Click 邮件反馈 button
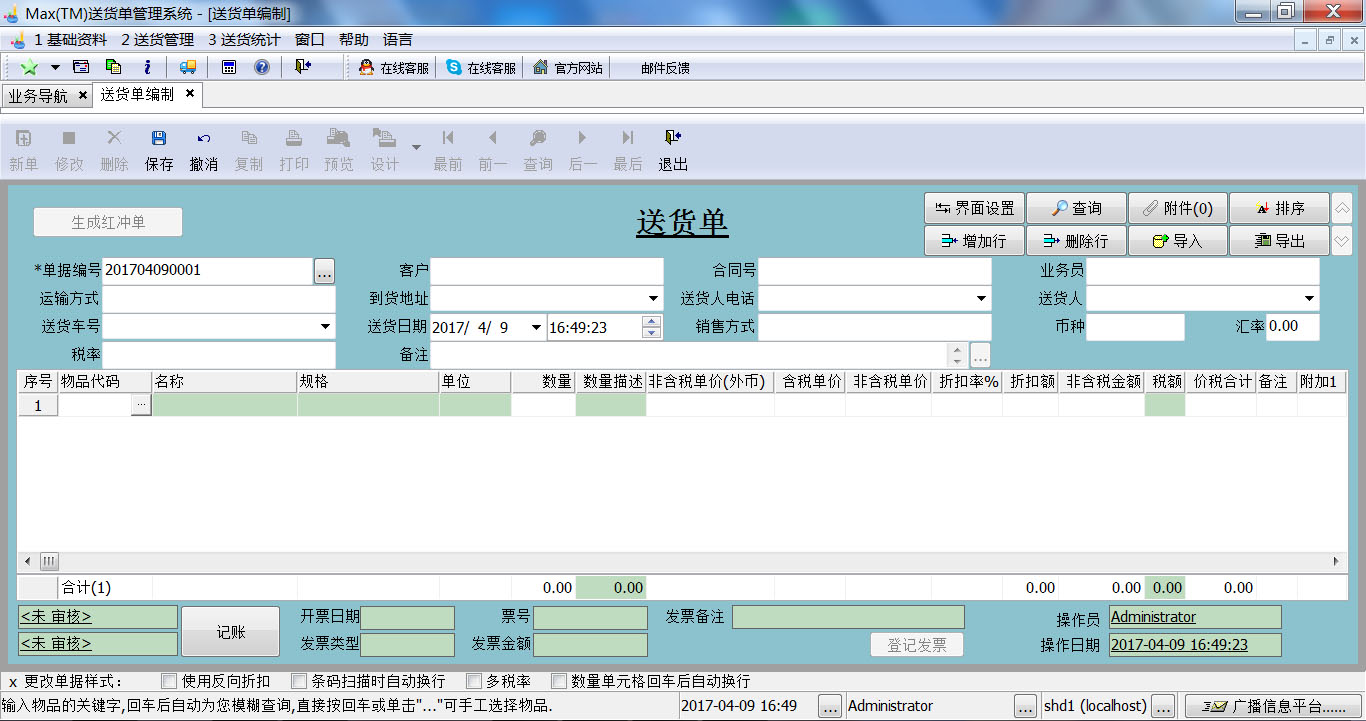 point(665,68)
